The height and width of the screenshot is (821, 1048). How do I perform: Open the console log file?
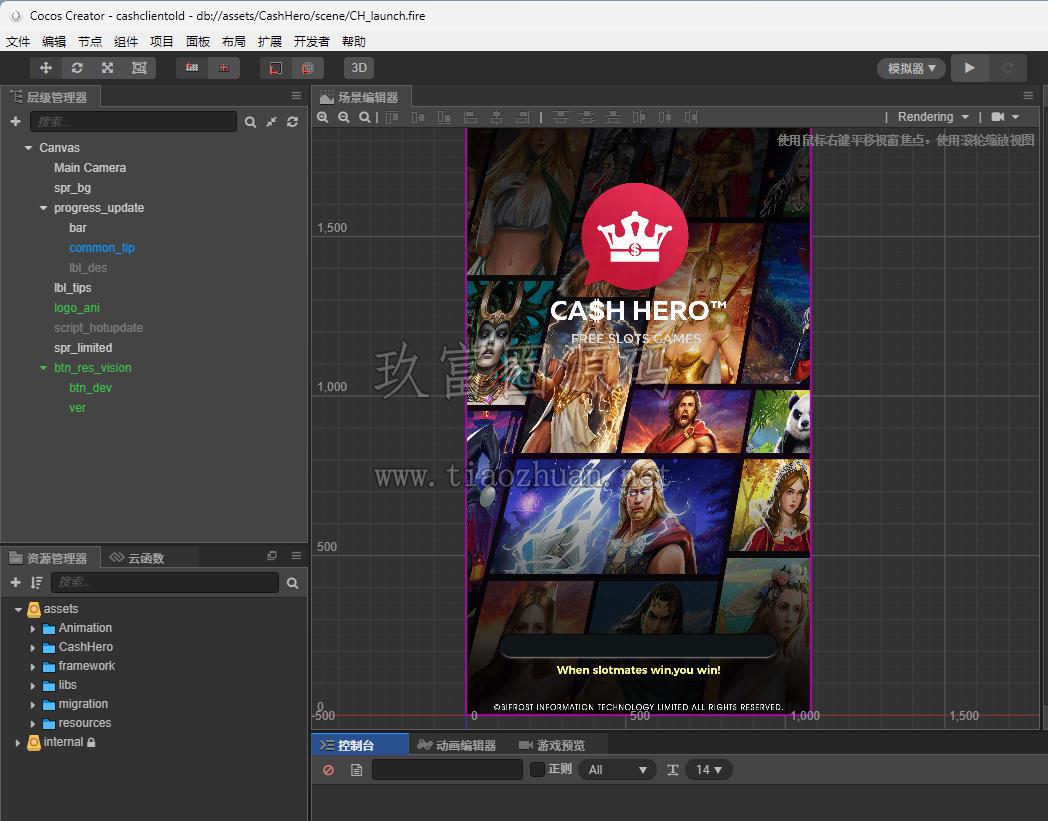coord(356,770)
